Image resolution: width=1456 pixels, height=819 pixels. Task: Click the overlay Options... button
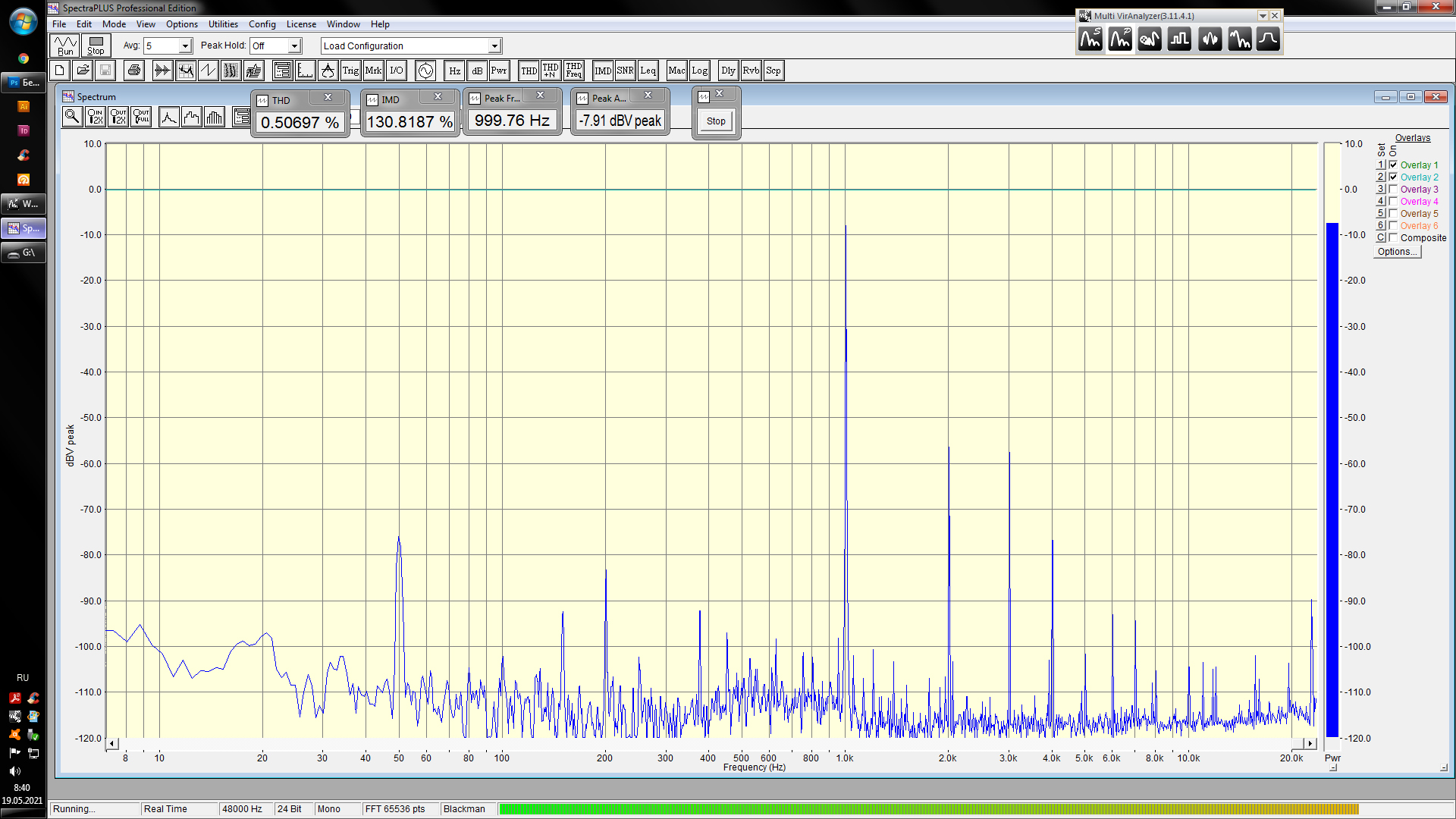tap(1397, 252)
